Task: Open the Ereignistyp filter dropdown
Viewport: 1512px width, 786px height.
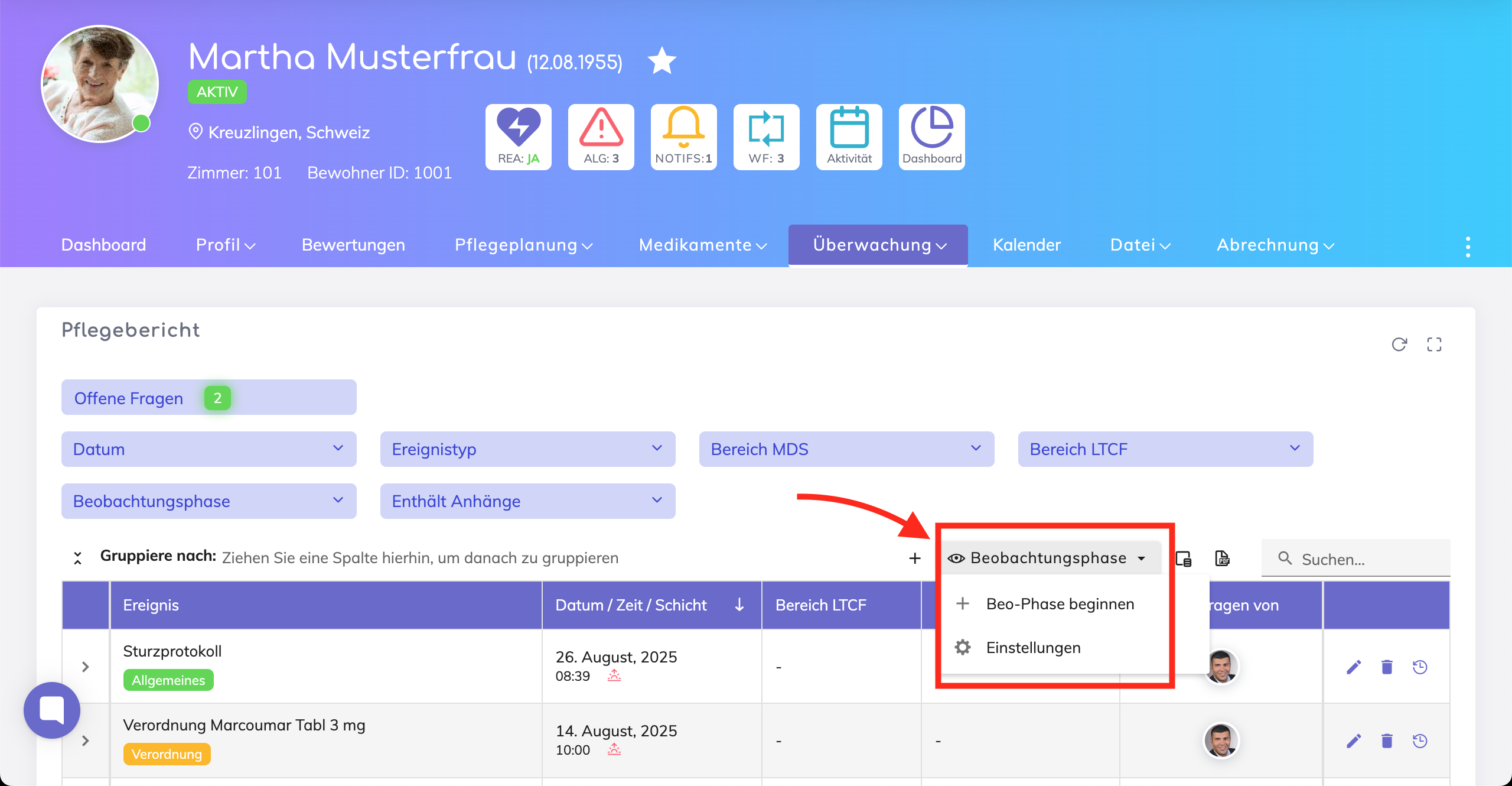Action: [527, 449]
